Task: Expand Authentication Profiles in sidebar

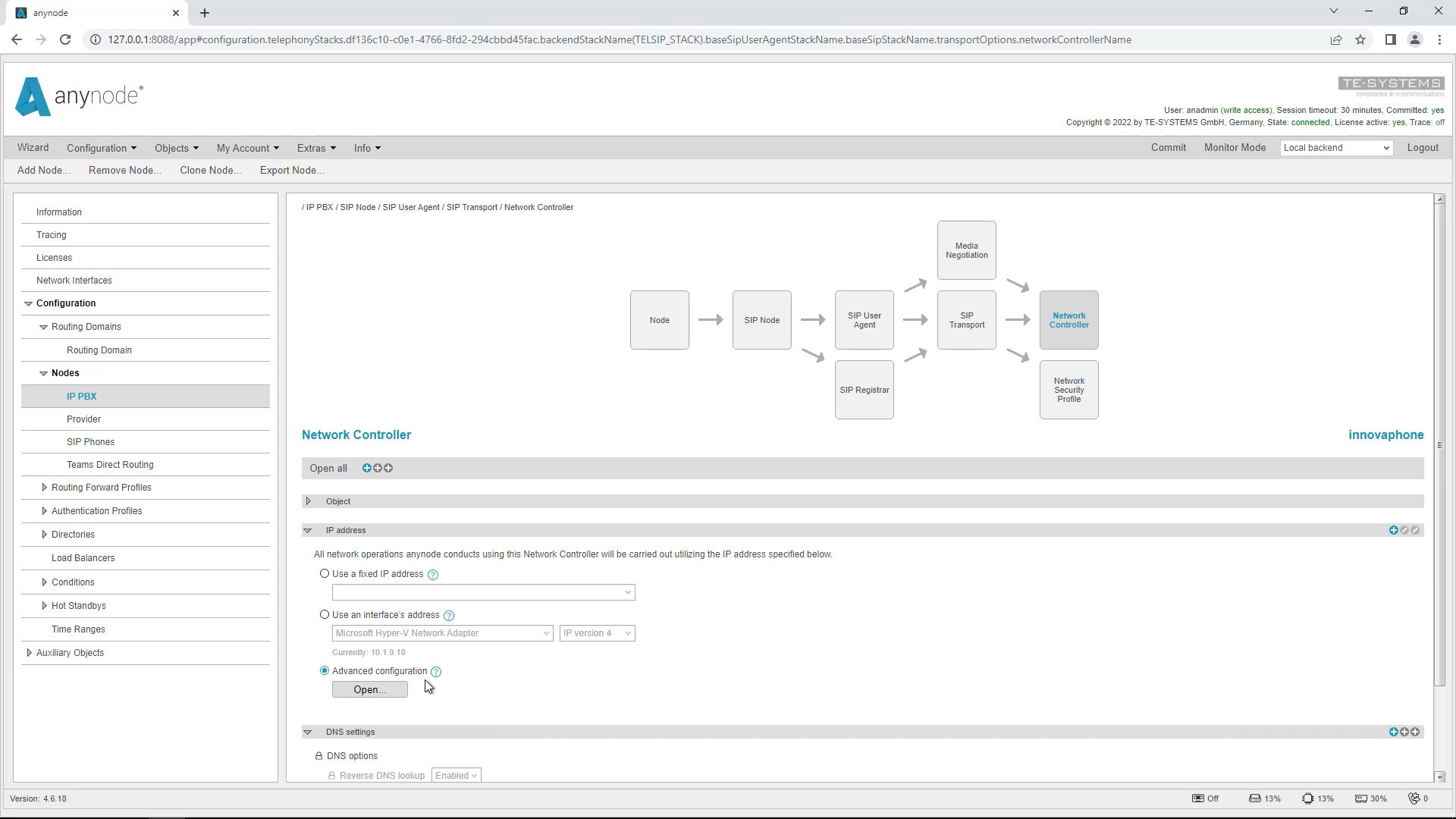Action: [x=44, y=511]
